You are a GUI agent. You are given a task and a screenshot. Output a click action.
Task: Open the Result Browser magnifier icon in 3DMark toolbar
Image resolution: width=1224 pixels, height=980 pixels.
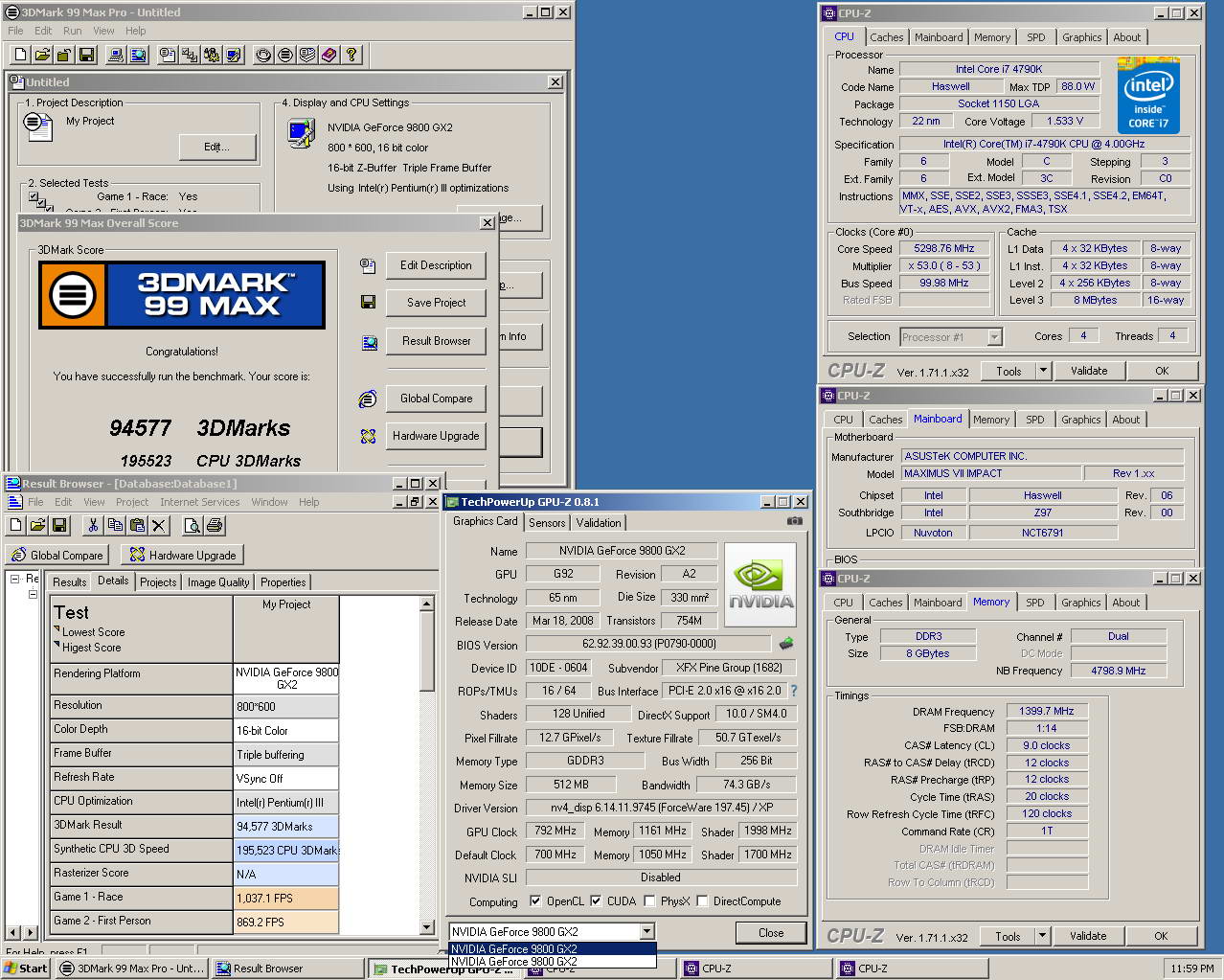(x=138, y=55)
